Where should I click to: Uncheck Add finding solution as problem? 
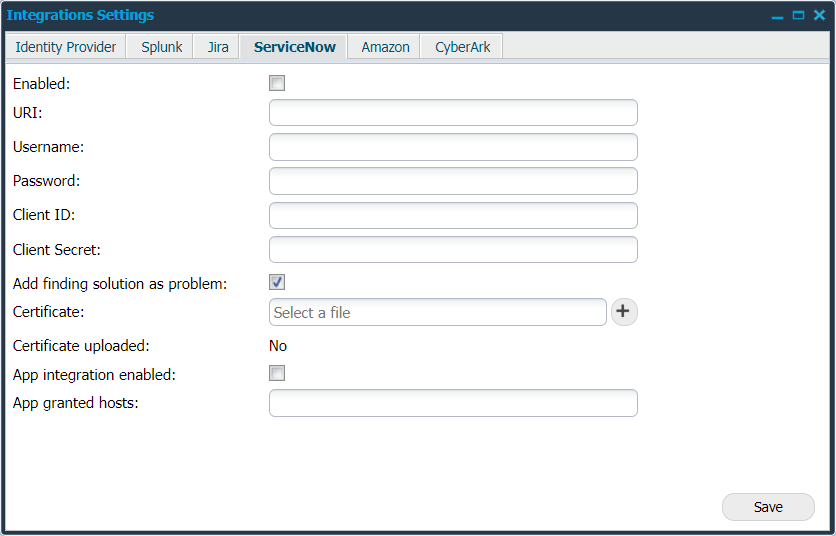point(277,283)
